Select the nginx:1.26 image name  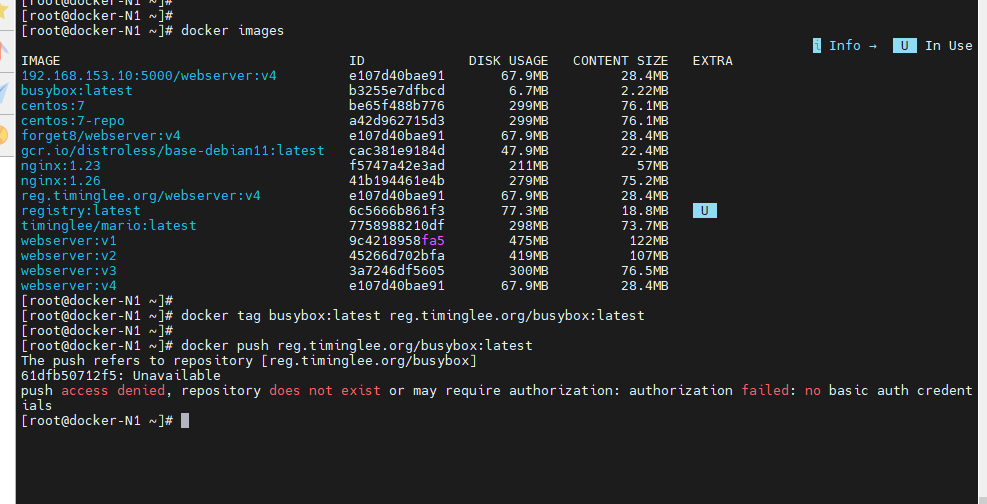tap(60, 181)
